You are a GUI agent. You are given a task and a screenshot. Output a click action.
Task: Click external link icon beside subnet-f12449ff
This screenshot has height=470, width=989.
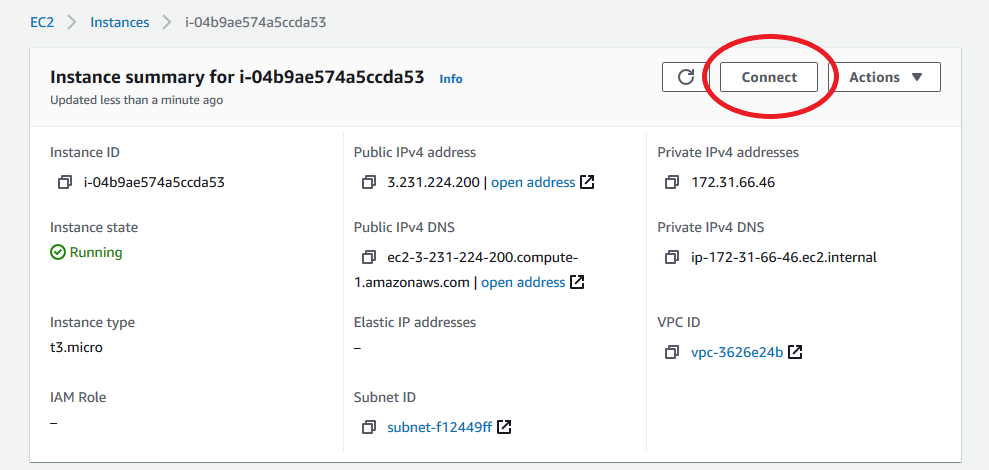pyautogui.click(x=505, y=428)
